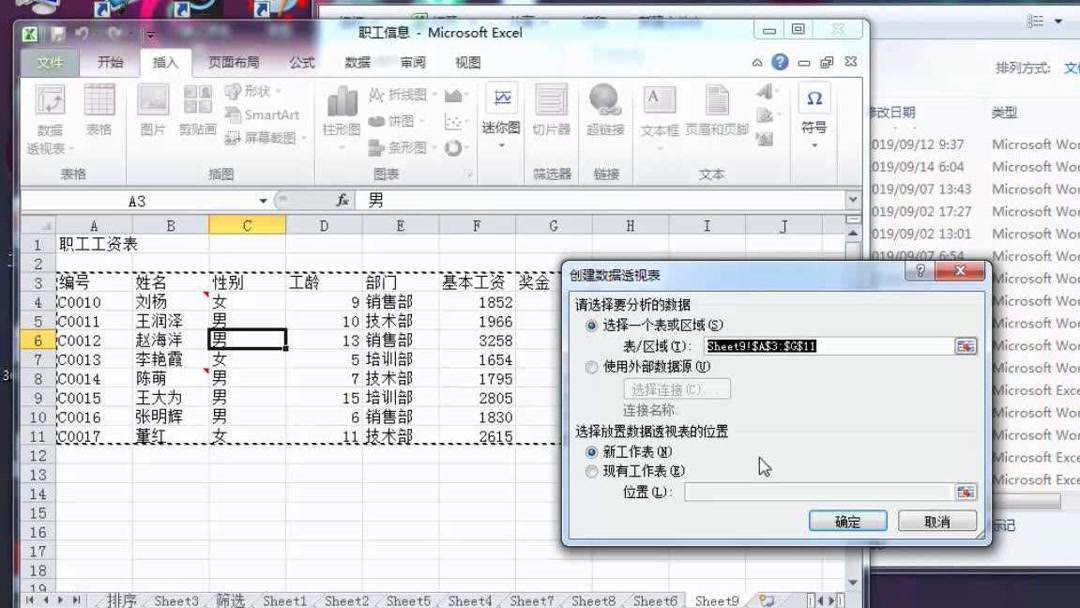Switch to the 页面布局 ribbon tab
1080x608 pixels.
[x=231, y=62]
